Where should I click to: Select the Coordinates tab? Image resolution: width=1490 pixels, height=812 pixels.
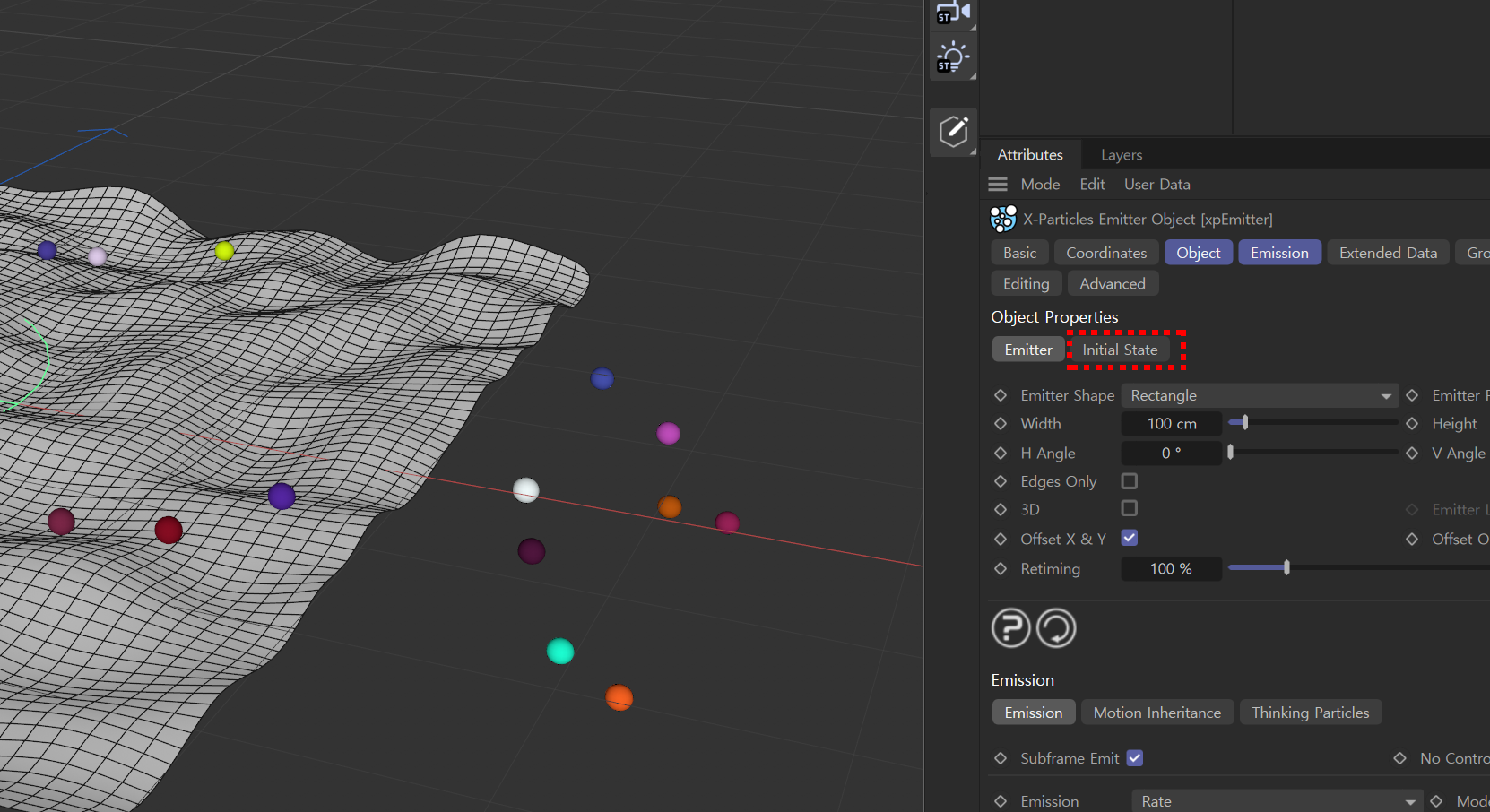point(1106,253)
